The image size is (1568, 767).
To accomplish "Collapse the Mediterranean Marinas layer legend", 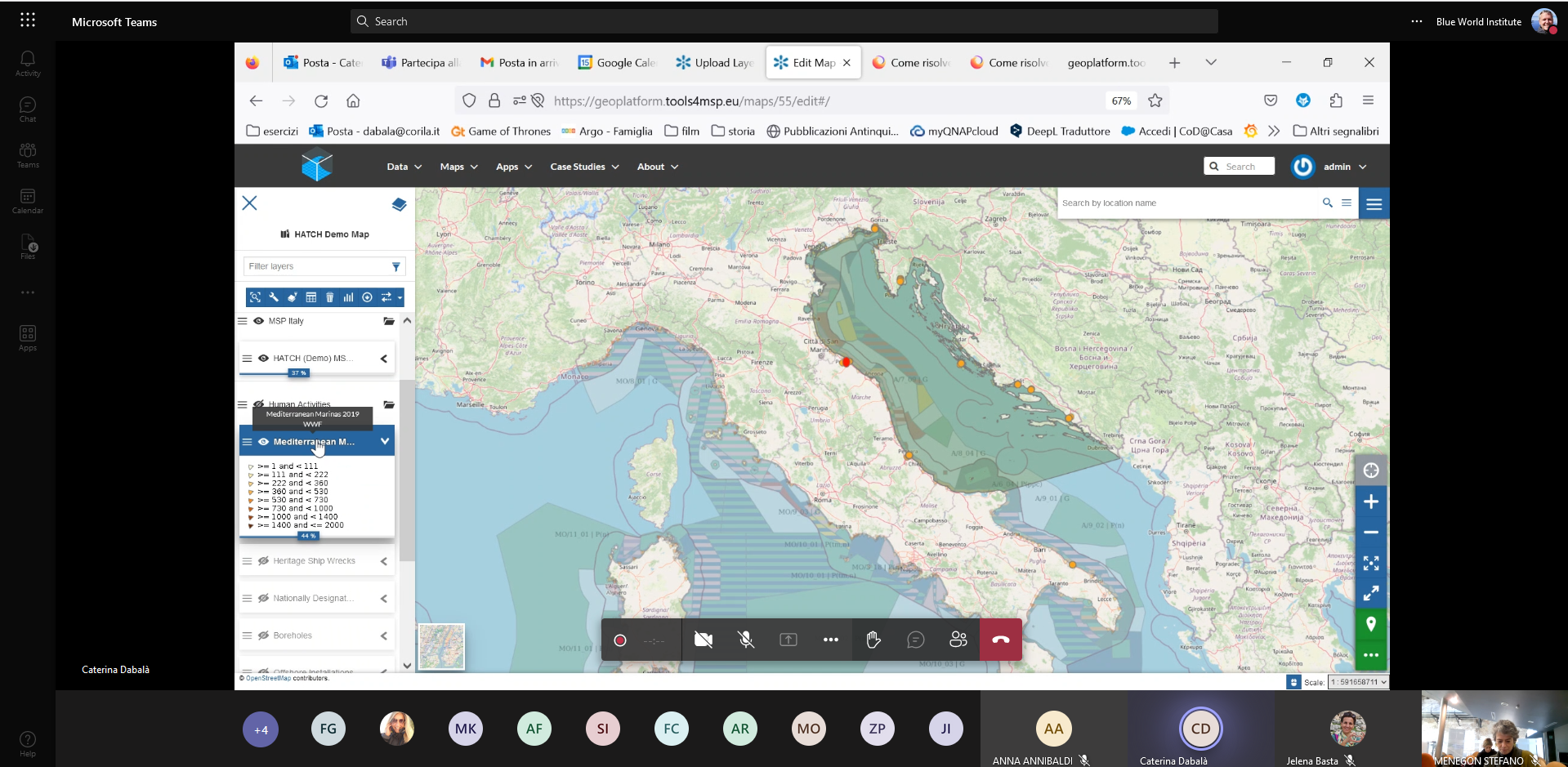I will click(x=384, y=442).
